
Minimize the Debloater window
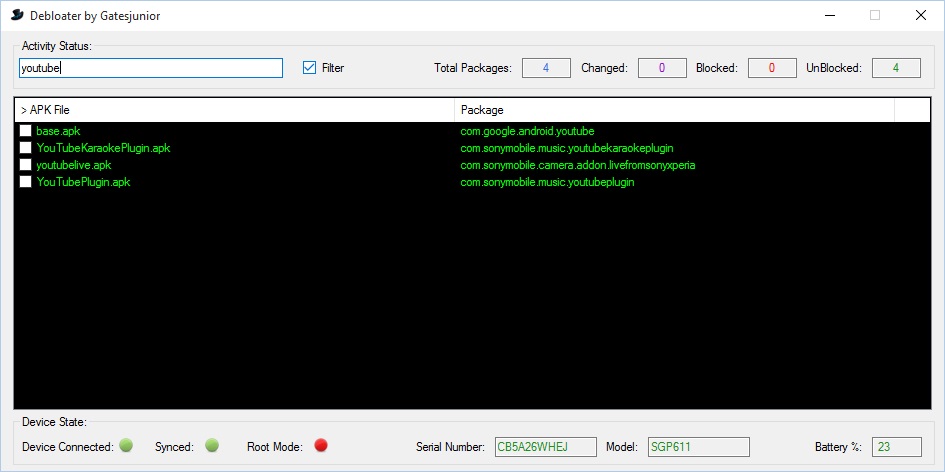pyautogui.click(x=829, y=16)
